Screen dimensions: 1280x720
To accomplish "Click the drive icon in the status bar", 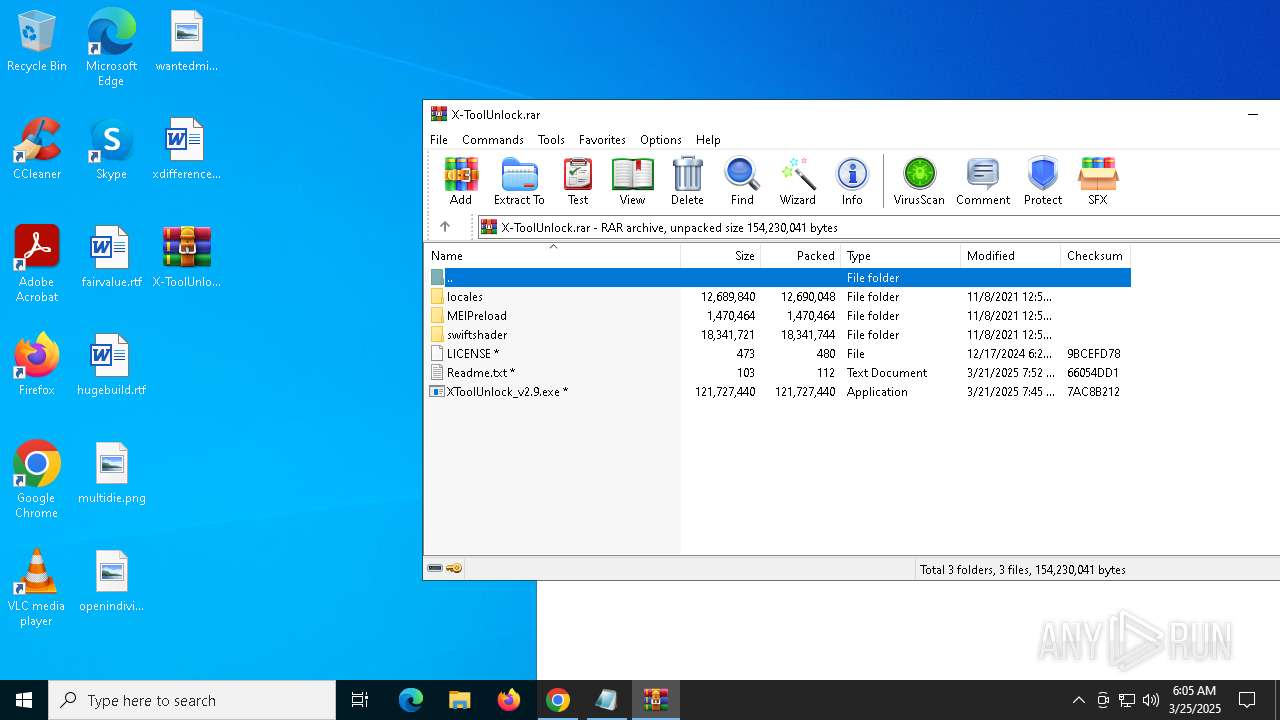I will (435, 568).
